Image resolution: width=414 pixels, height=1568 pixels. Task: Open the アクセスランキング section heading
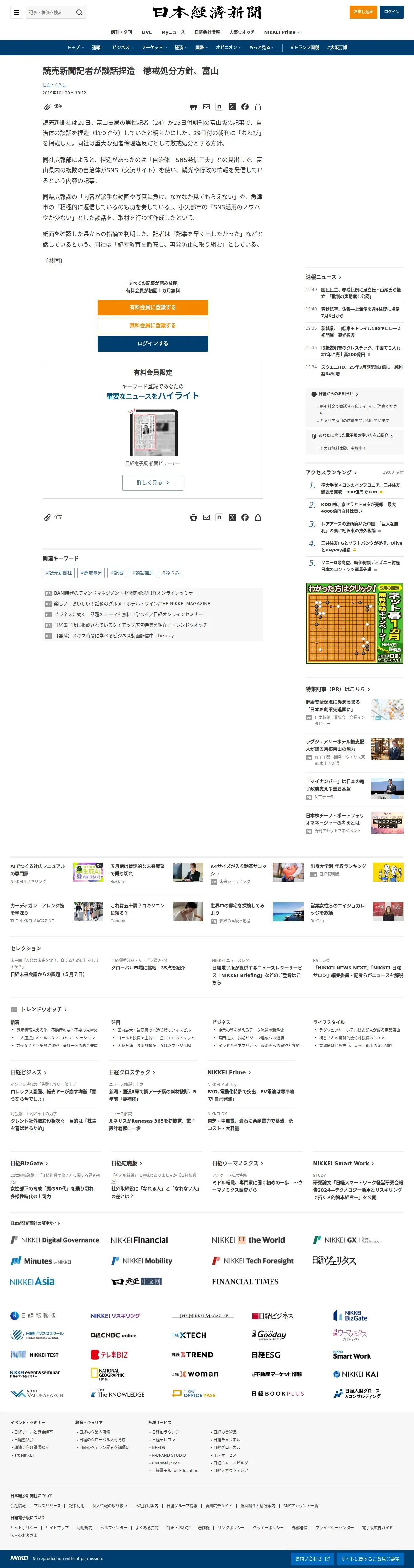click(x=331, y=472)
